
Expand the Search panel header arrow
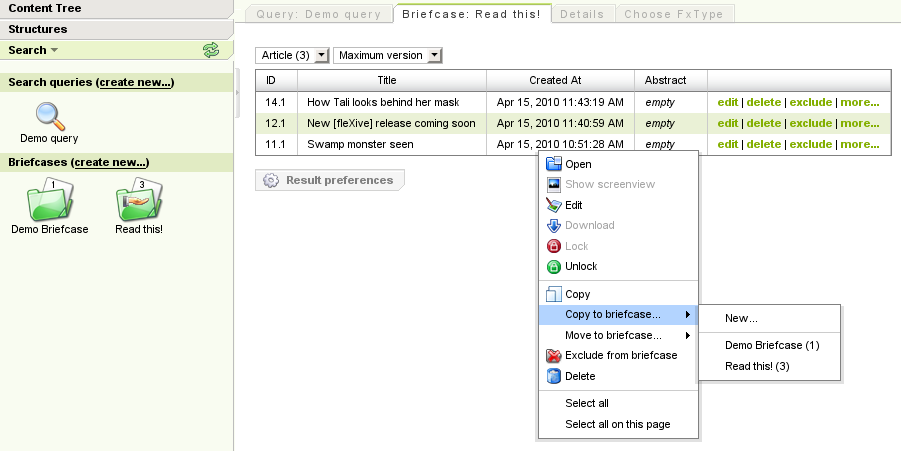pyautogui.click(x=55, y=51)
